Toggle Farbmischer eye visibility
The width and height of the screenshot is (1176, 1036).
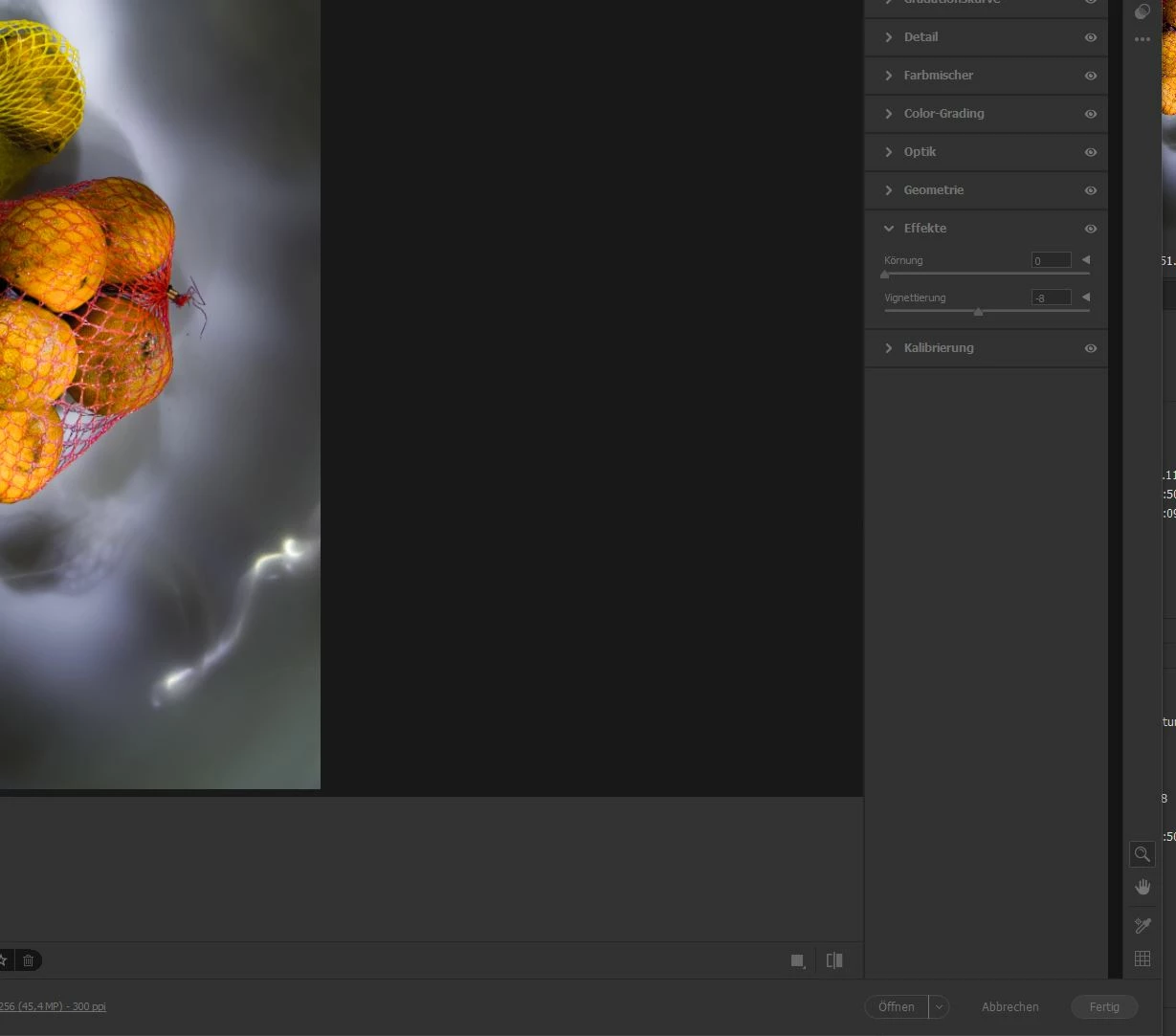[1091, 76]
